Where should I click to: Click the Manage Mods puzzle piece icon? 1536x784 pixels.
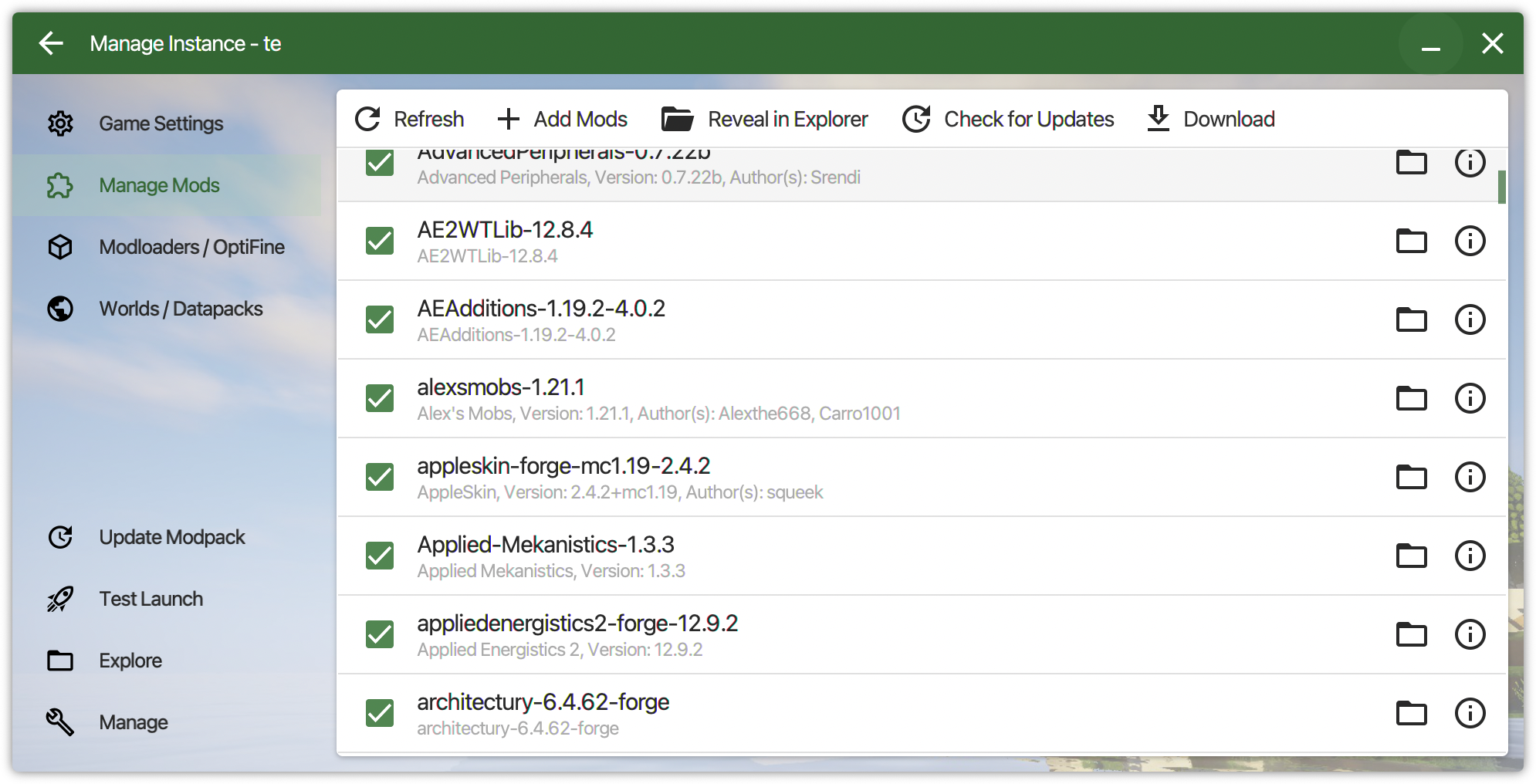click(60, 185)
